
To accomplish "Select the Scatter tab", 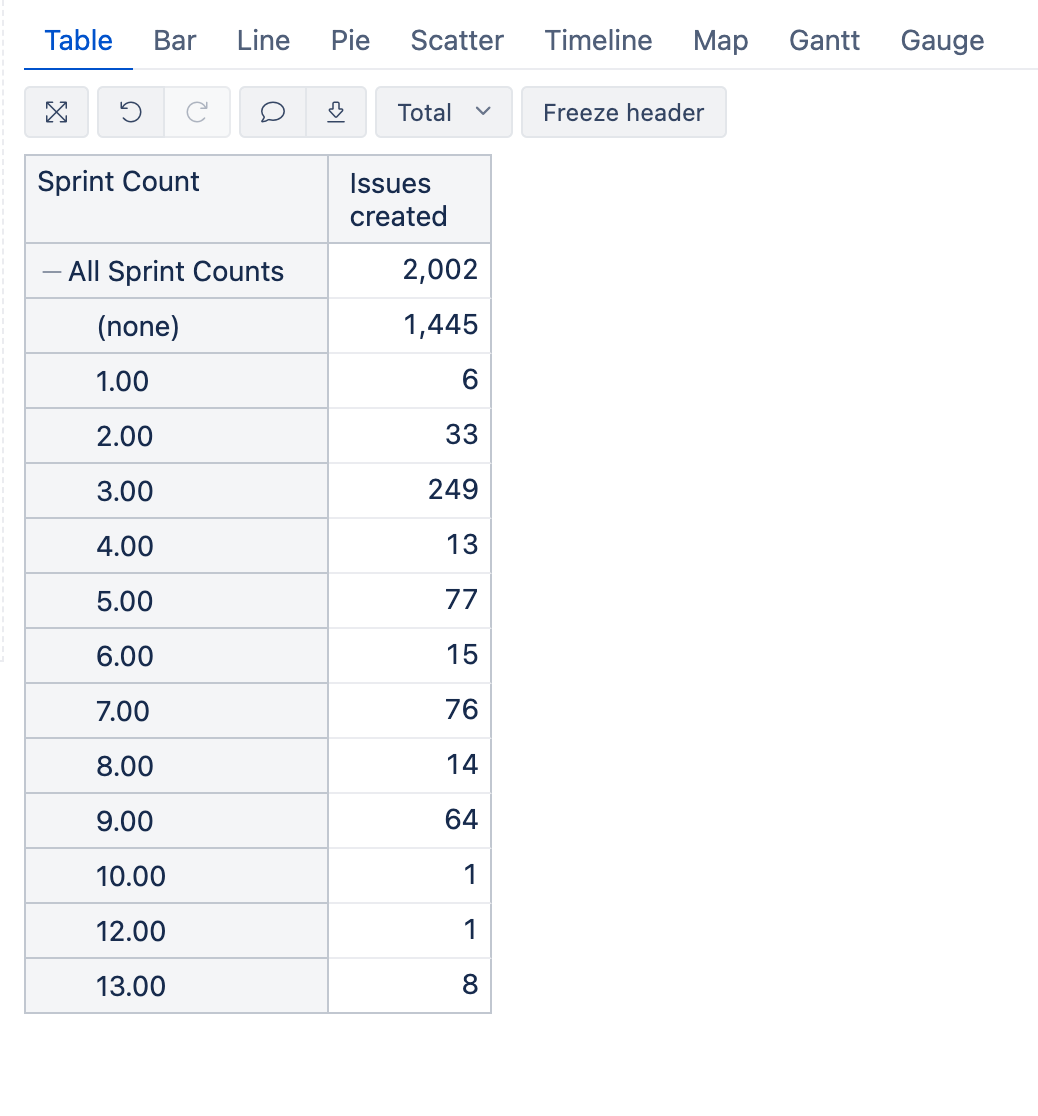I will point(457,41).
